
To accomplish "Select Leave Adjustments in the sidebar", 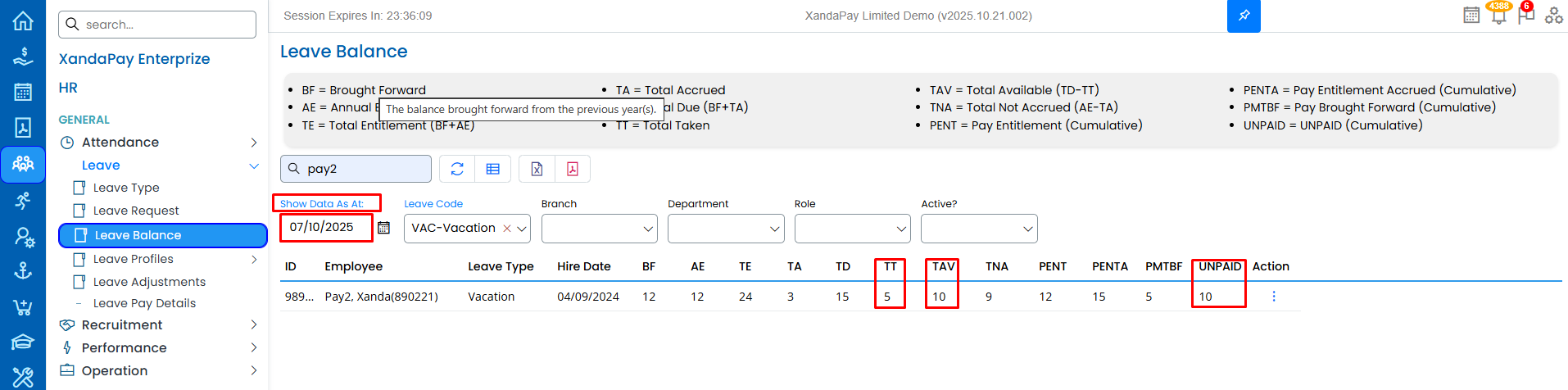I will (x=149, y=282).
